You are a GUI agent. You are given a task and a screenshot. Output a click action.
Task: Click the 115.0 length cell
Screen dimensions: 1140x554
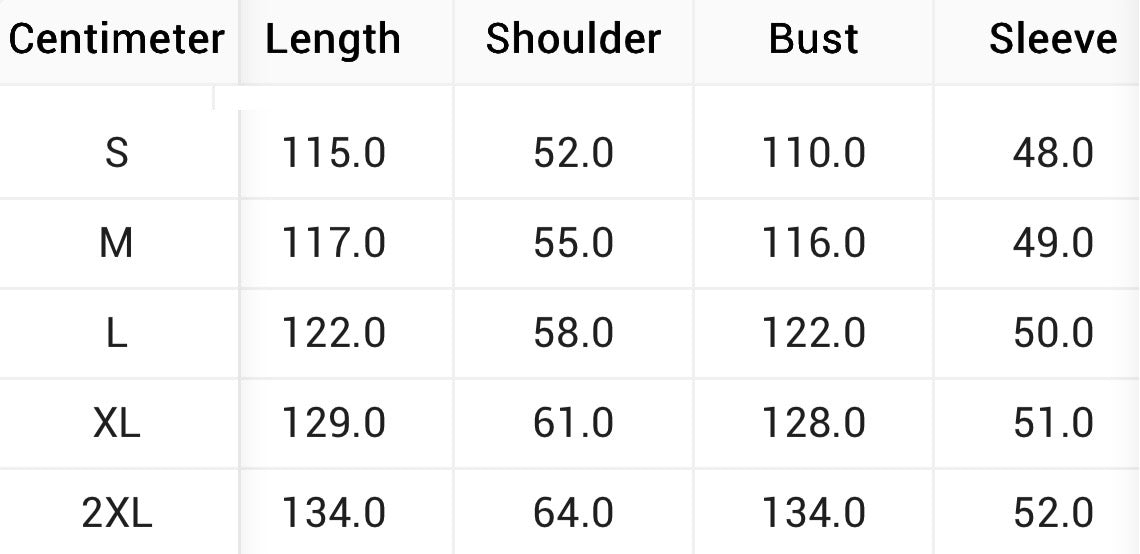(333, 154)
